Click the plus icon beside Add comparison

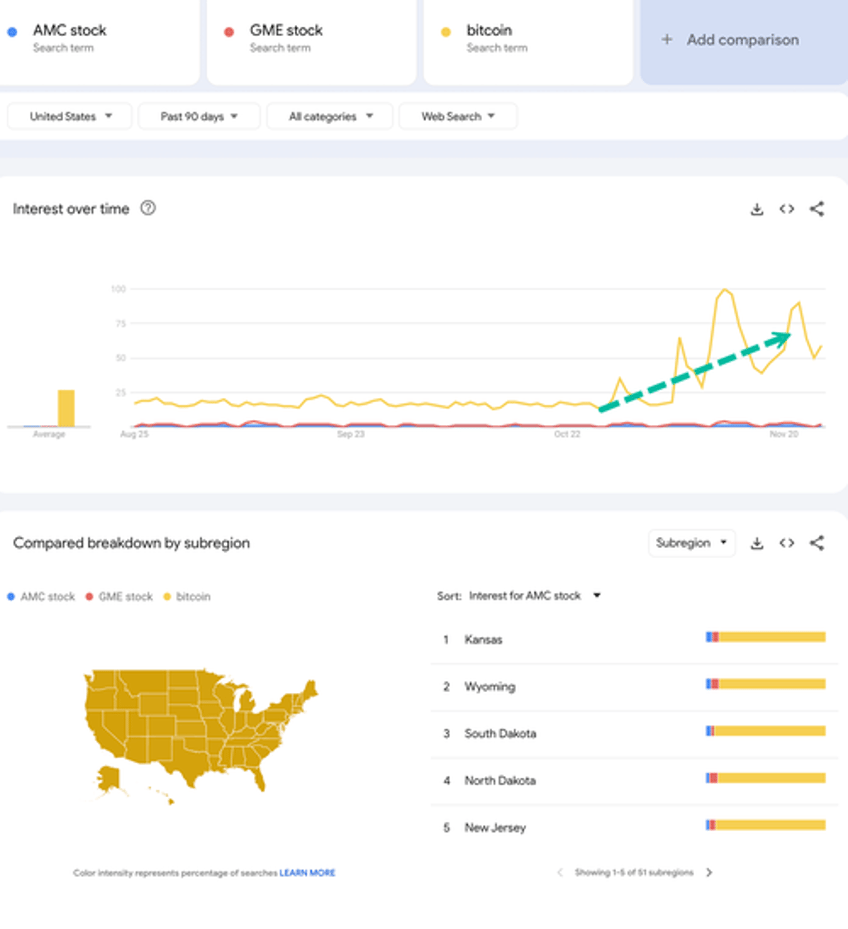click(x=667, y=40)
